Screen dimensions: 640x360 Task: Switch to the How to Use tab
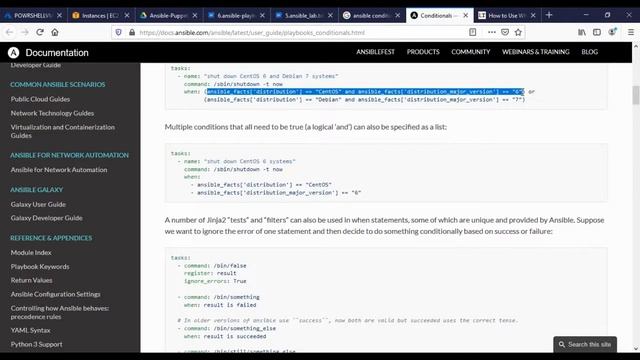pos(506,15)
